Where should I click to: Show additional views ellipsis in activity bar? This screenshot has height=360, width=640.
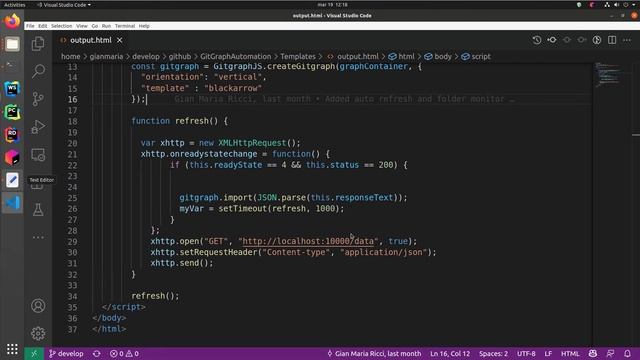[x=38, y=237]
